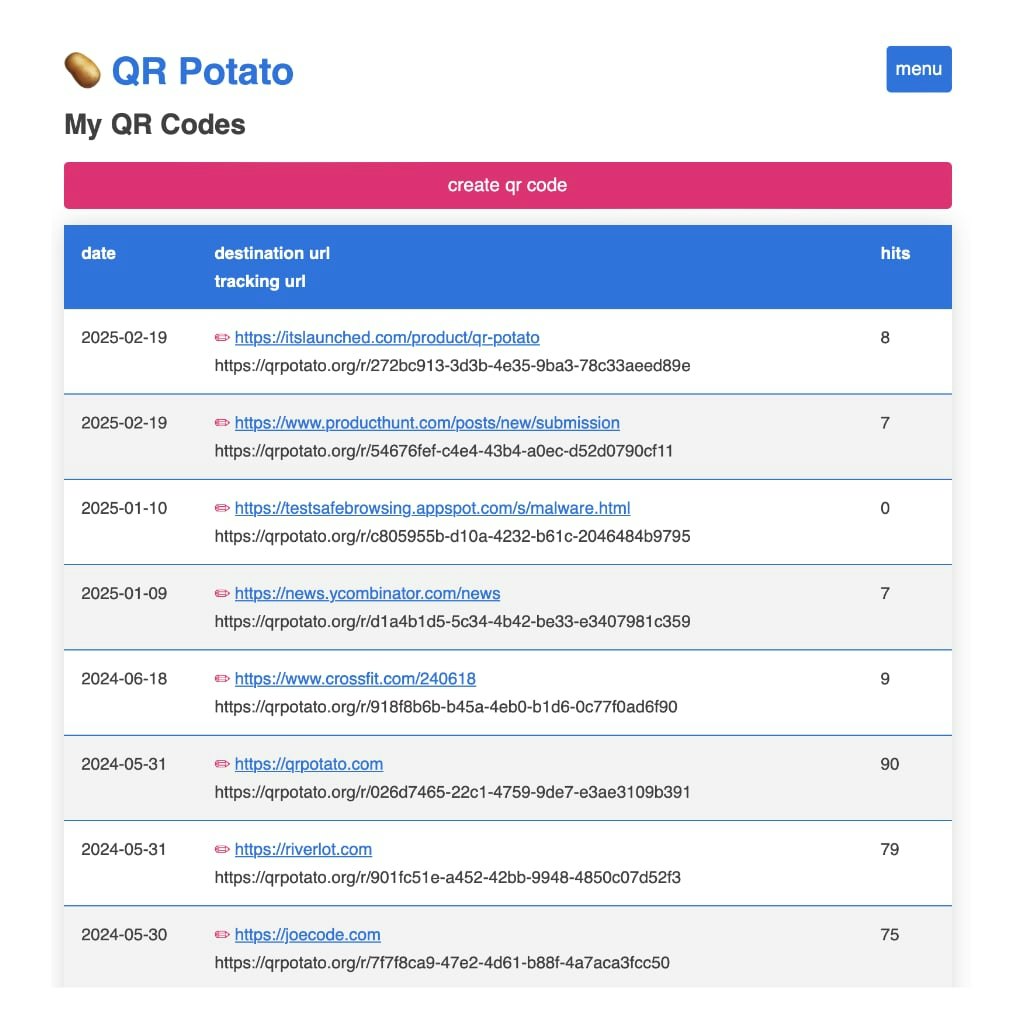The height and width of the screenshot is (1024, 1024).
Task: Open the qrpotato.com destination link
Action: click(x=309, y=764)
